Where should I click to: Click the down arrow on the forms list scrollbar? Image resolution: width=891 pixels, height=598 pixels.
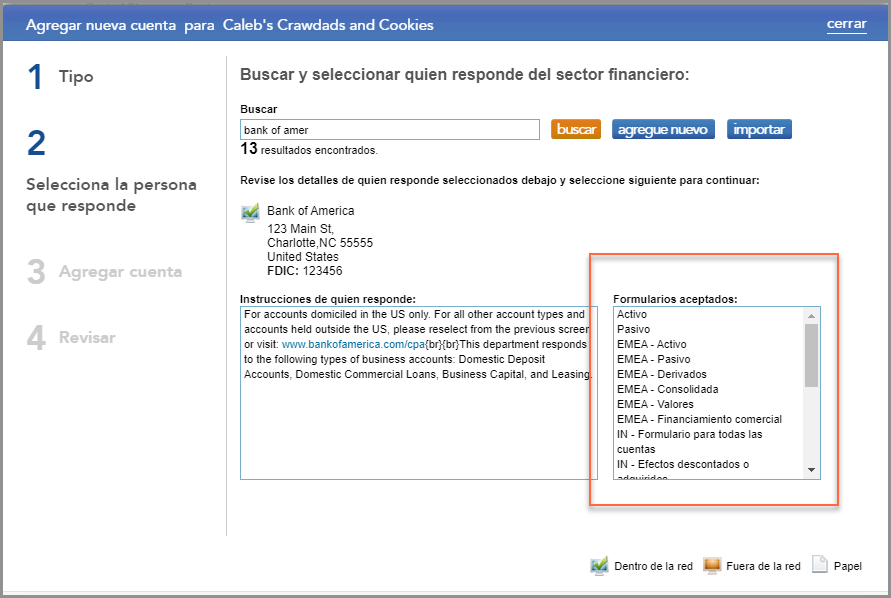point(812,470)
